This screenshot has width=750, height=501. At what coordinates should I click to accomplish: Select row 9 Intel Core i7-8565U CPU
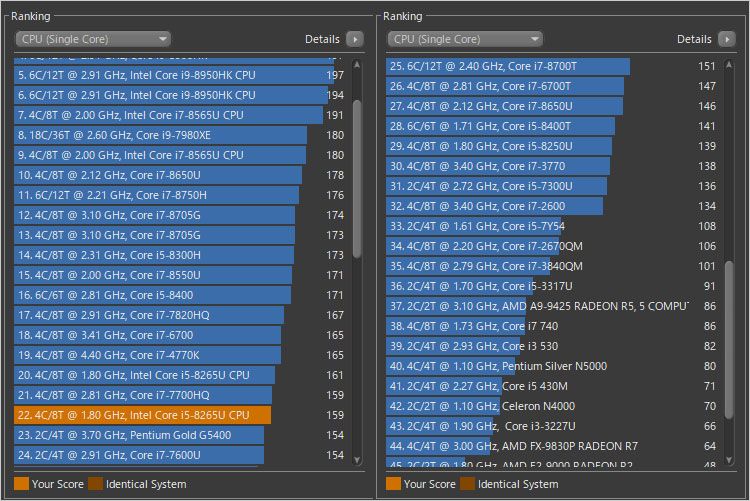coord(179,155)
